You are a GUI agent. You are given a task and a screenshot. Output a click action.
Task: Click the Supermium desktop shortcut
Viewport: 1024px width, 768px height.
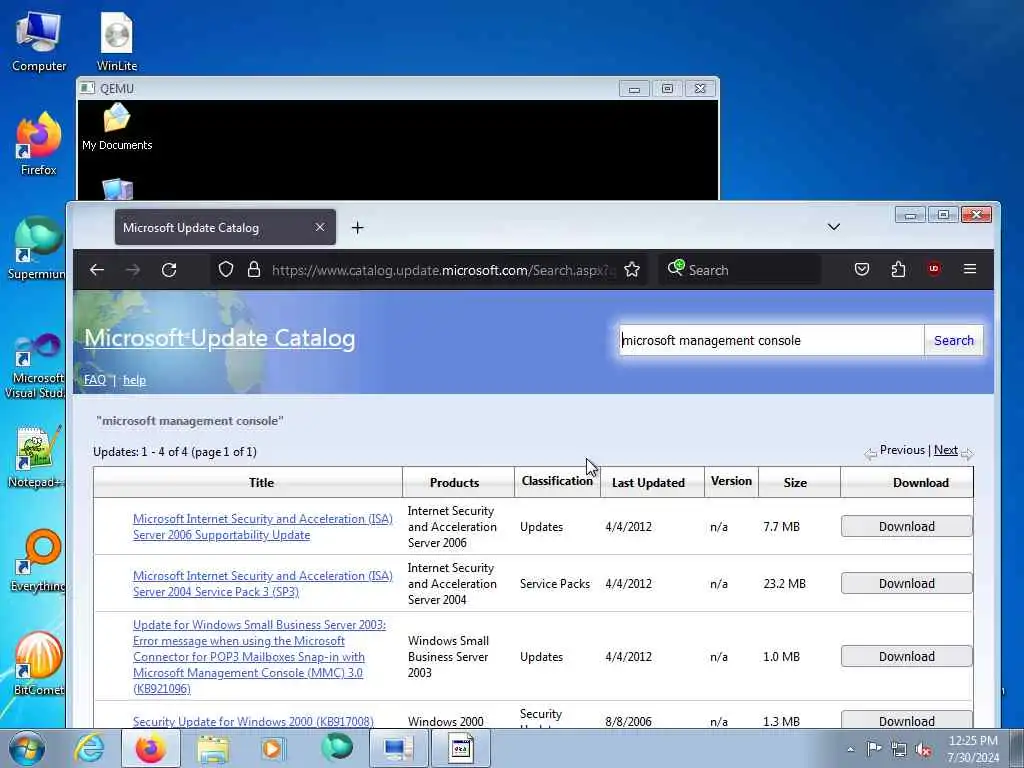pyautogui.click(x=37, y=248)
